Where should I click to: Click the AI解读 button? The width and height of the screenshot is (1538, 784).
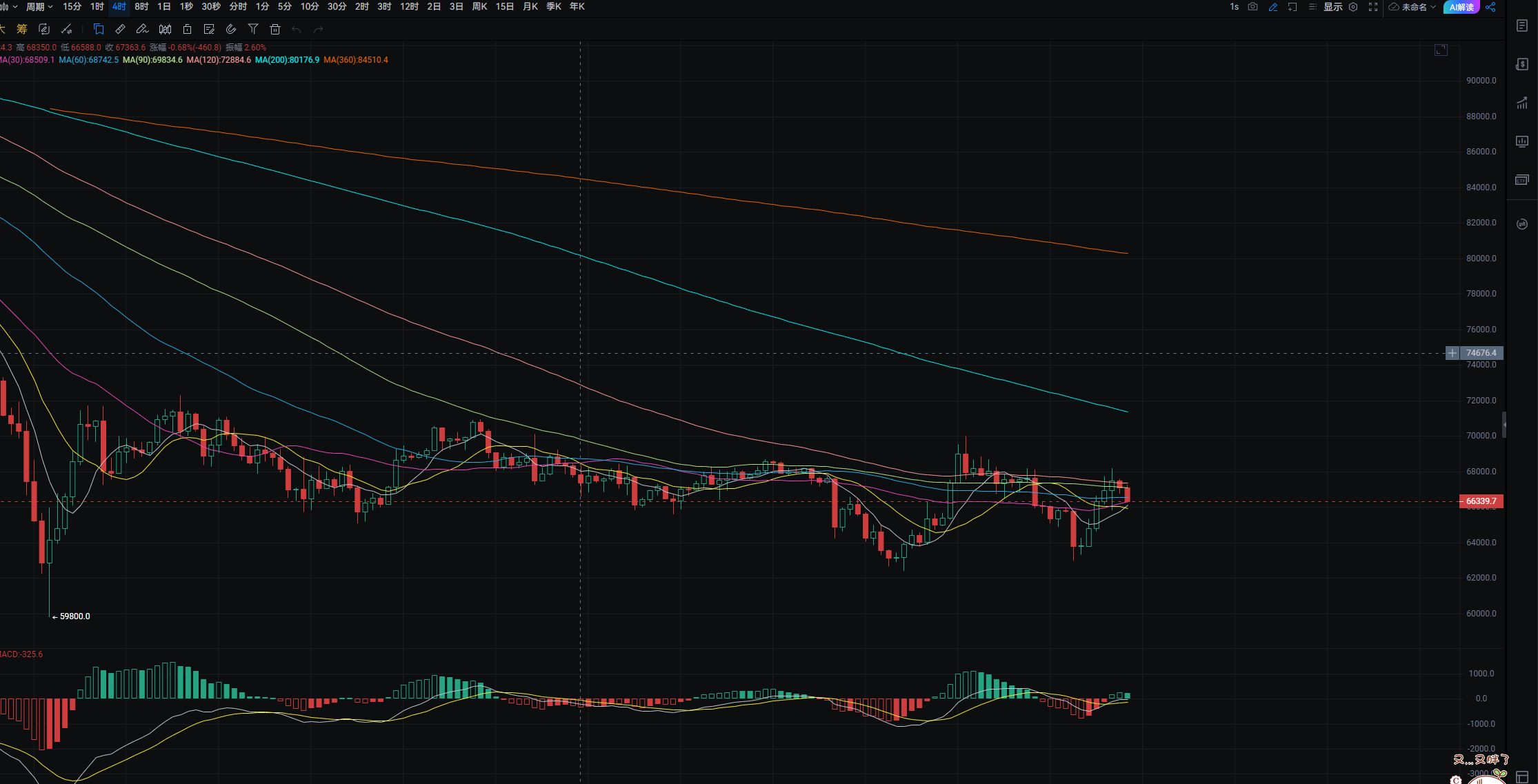click(1461, 7)
